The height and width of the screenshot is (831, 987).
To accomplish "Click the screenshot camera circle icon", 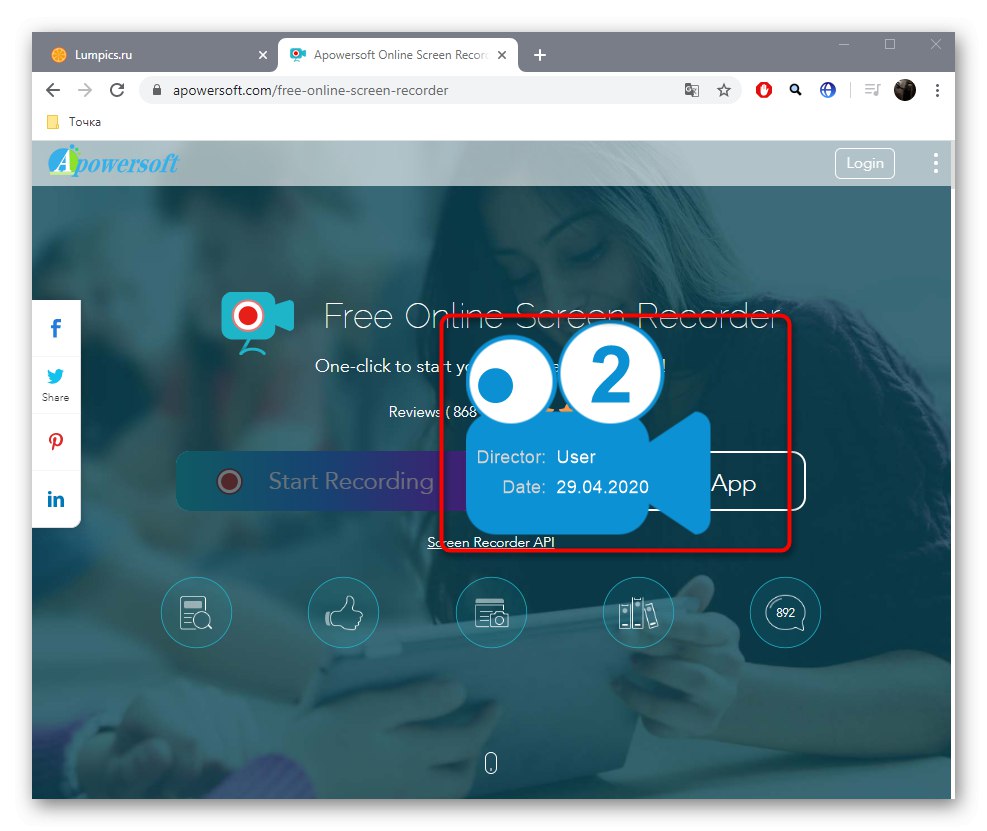I will coord(491,613).
